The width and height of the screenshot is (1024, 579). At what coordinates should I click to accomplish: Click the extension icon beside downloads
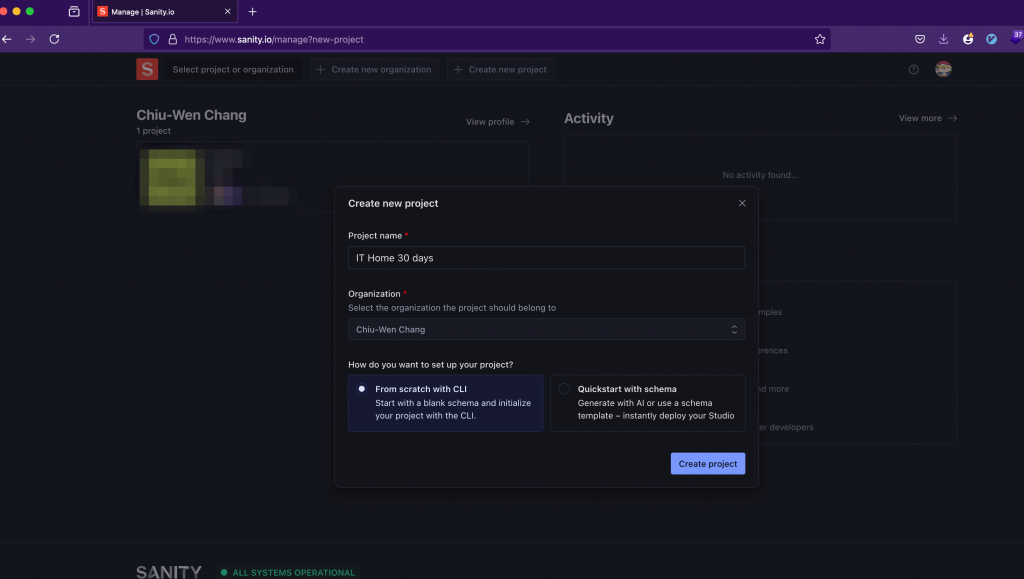pos(968,39)
